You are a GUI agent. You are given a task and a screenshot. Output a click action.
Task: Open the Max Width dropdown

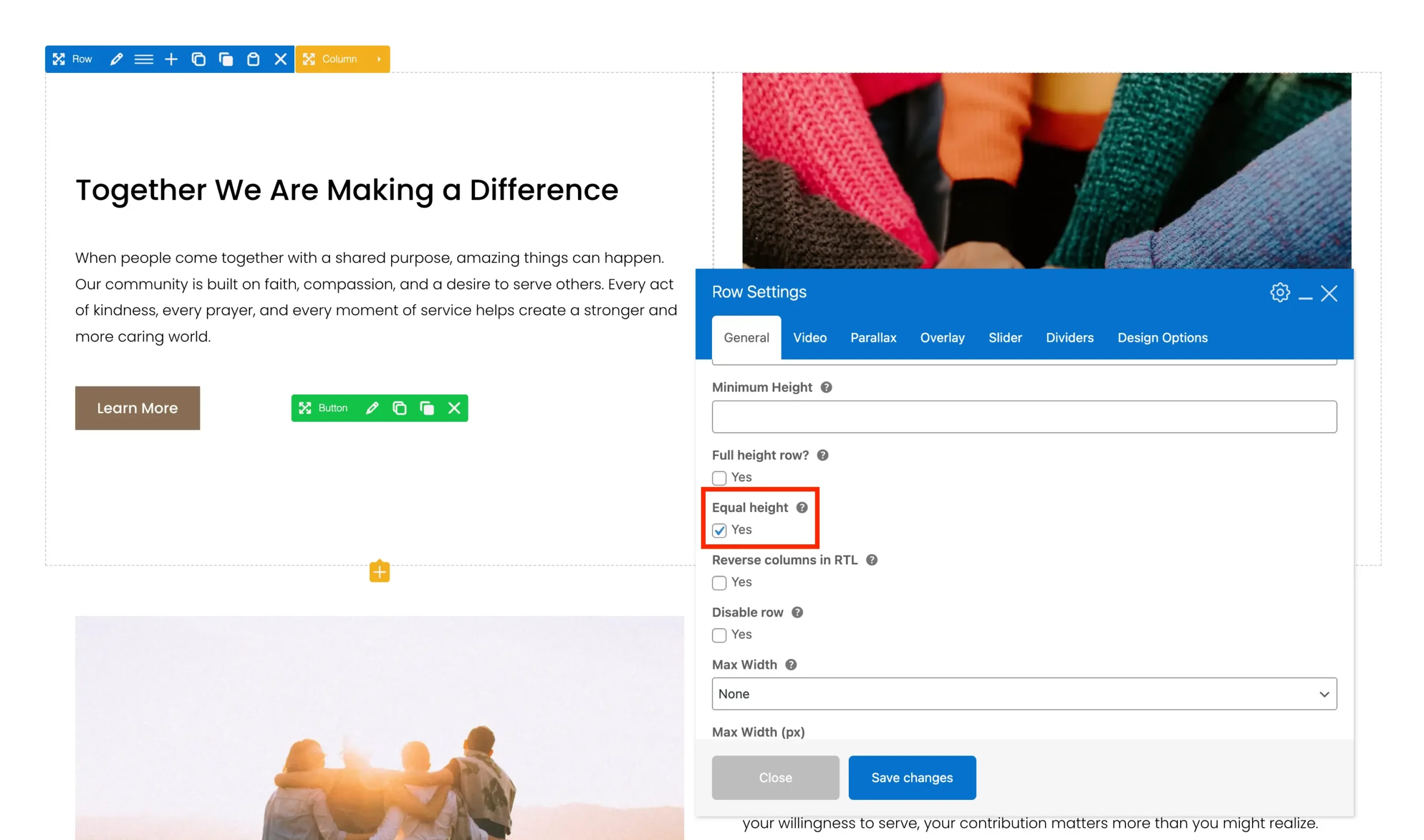(1023, 693)
